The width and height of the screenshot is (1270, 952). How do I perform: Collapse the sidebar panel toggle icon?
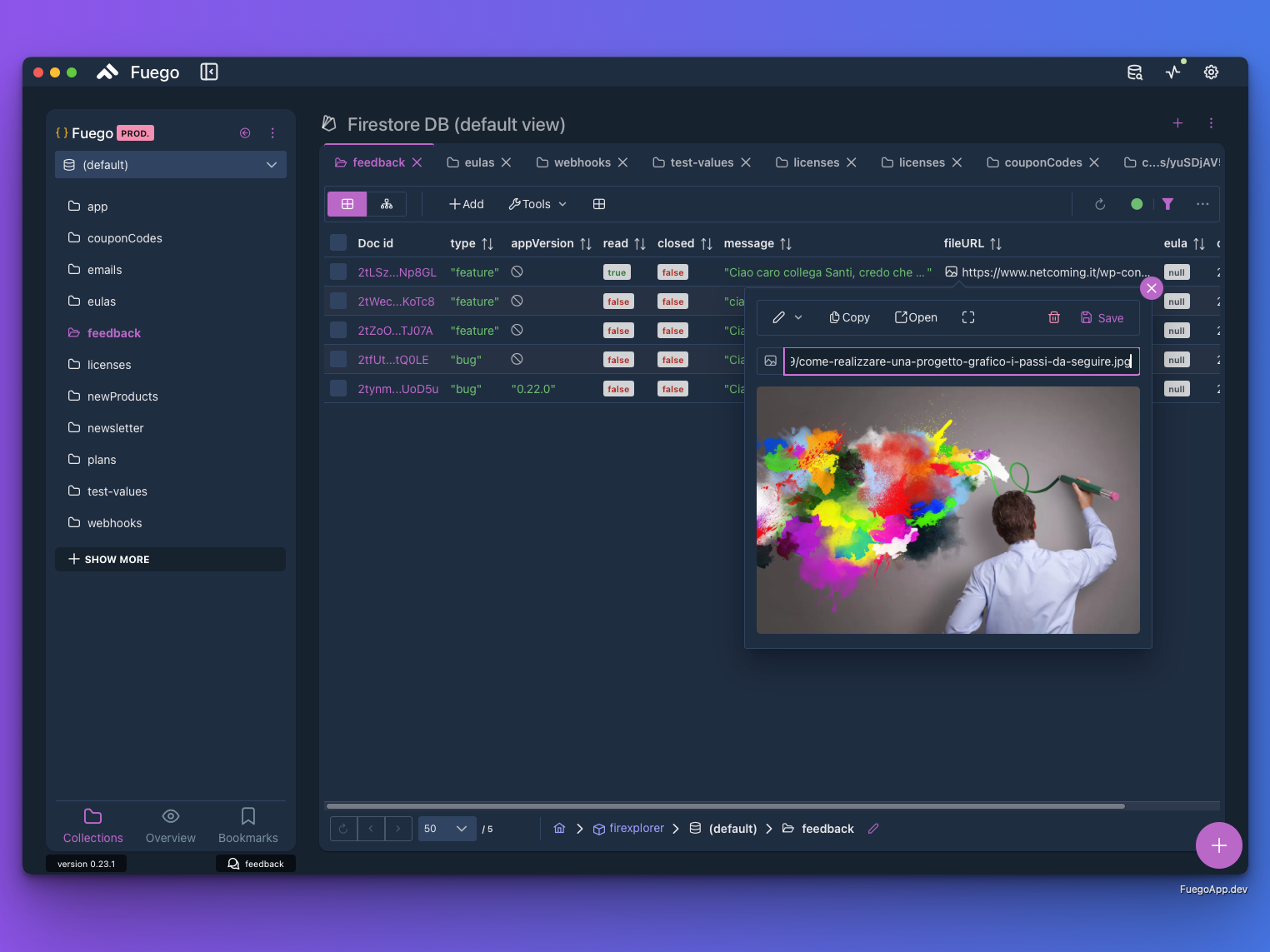[209, 72]
